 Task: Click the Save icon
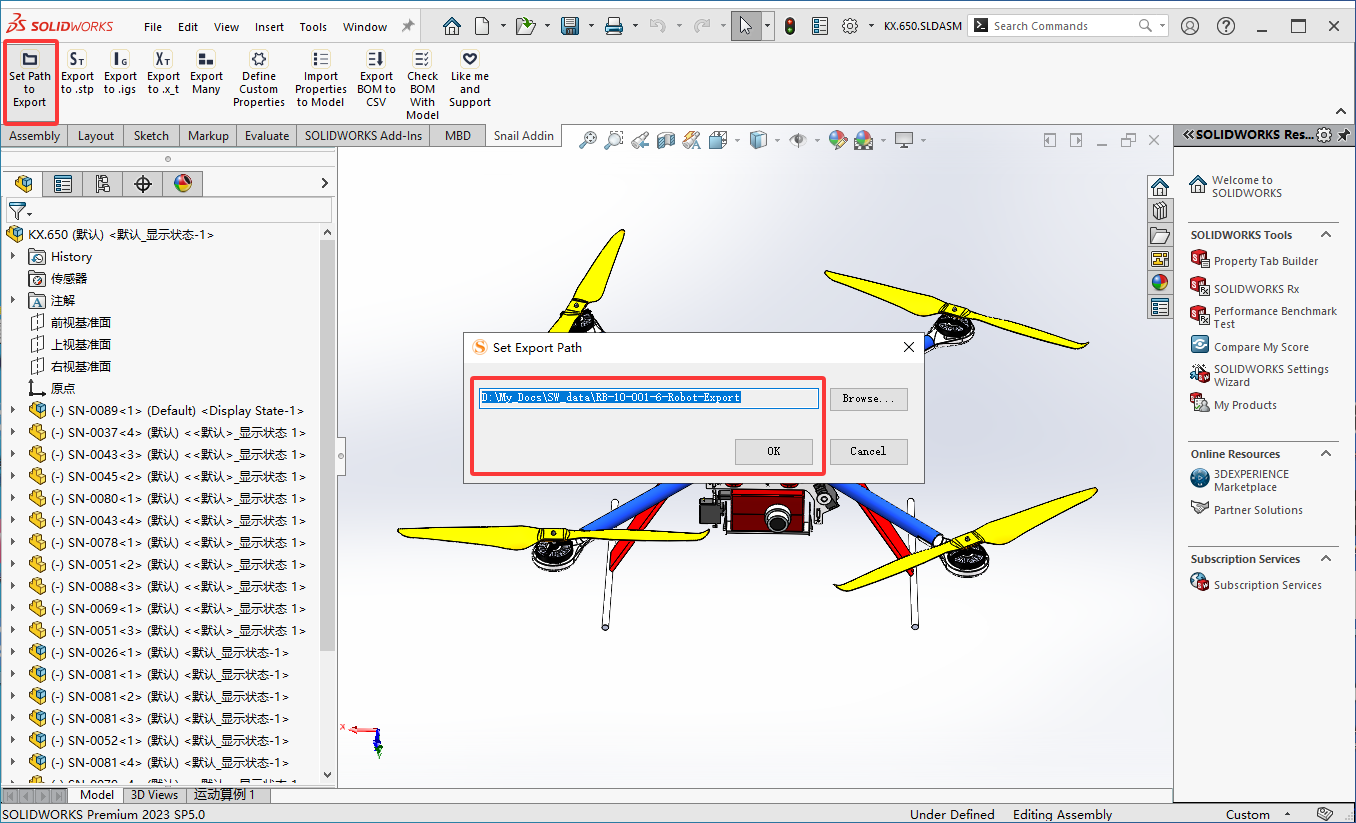click(570, 26)
